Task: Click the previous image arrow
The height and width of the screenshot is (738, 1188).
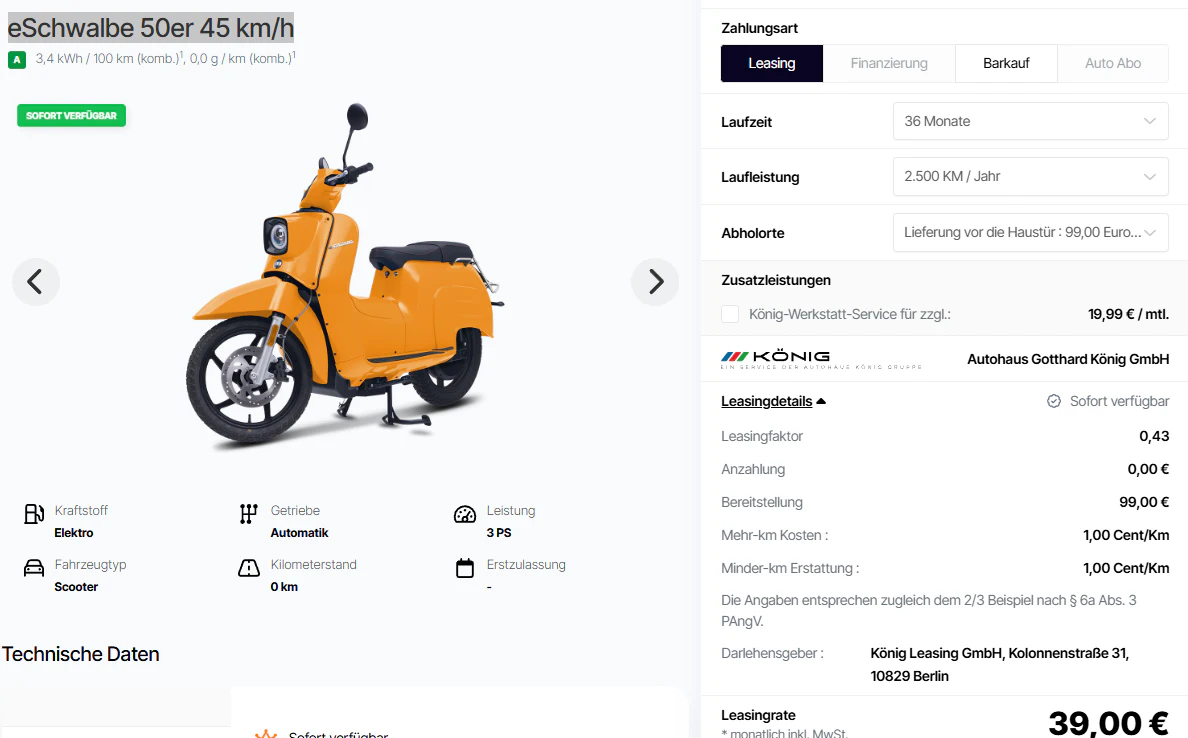Action: [x=36, y=282]
